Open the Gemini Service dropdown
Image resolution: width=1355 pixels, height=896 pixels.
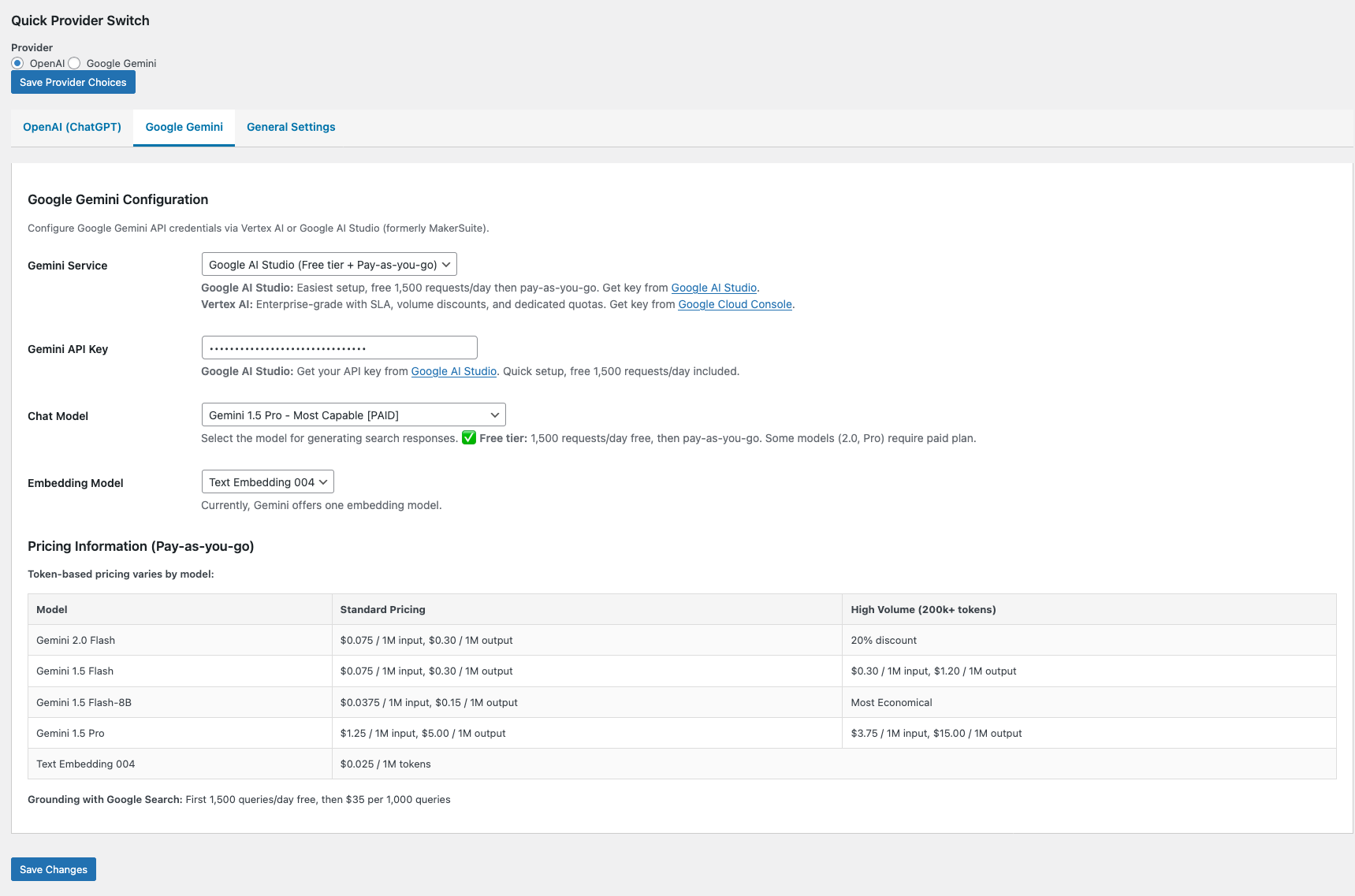coord(329,265)
